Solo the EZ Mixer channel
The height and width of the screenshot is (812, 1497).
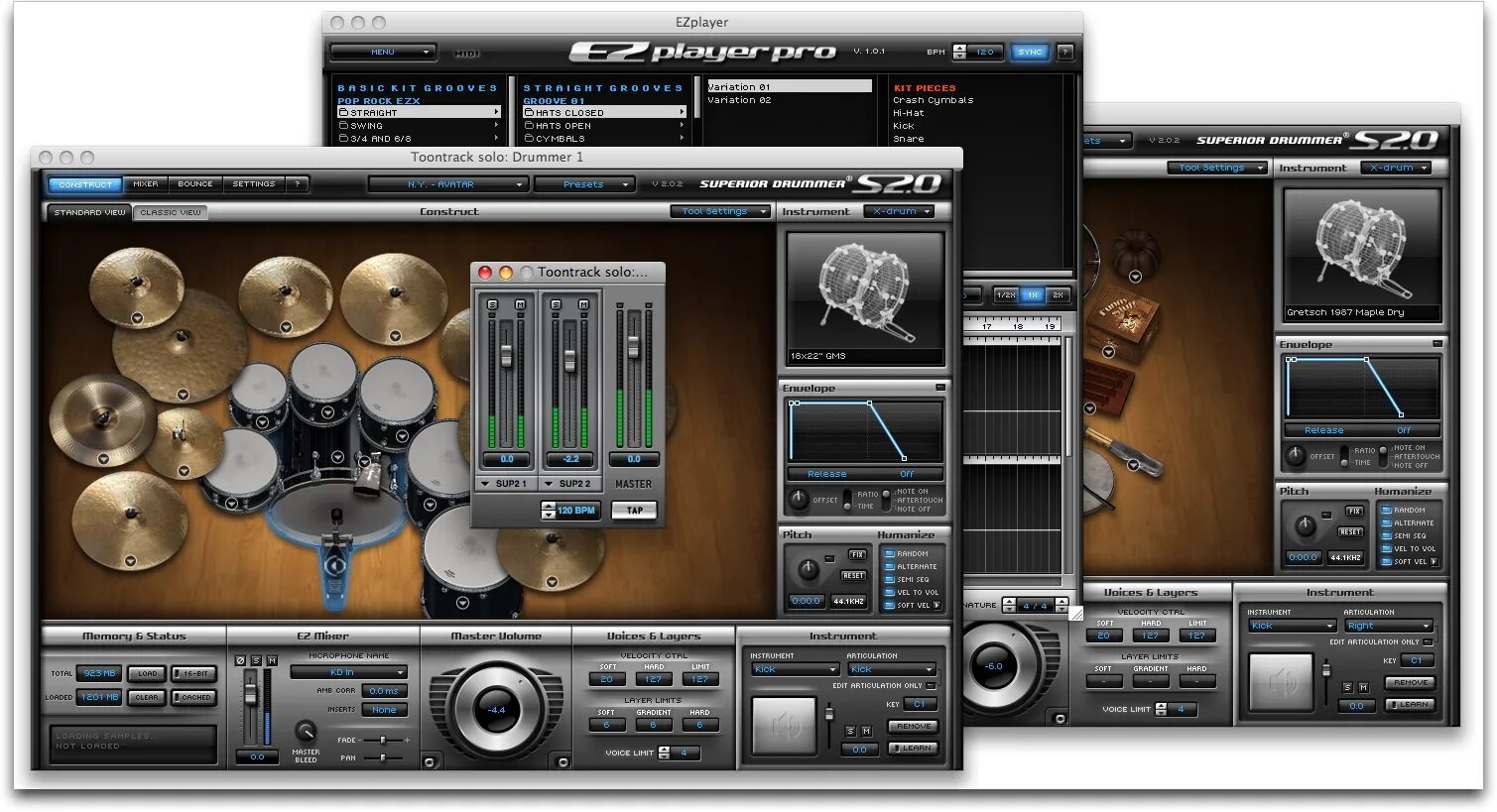(x=256, y=661)
